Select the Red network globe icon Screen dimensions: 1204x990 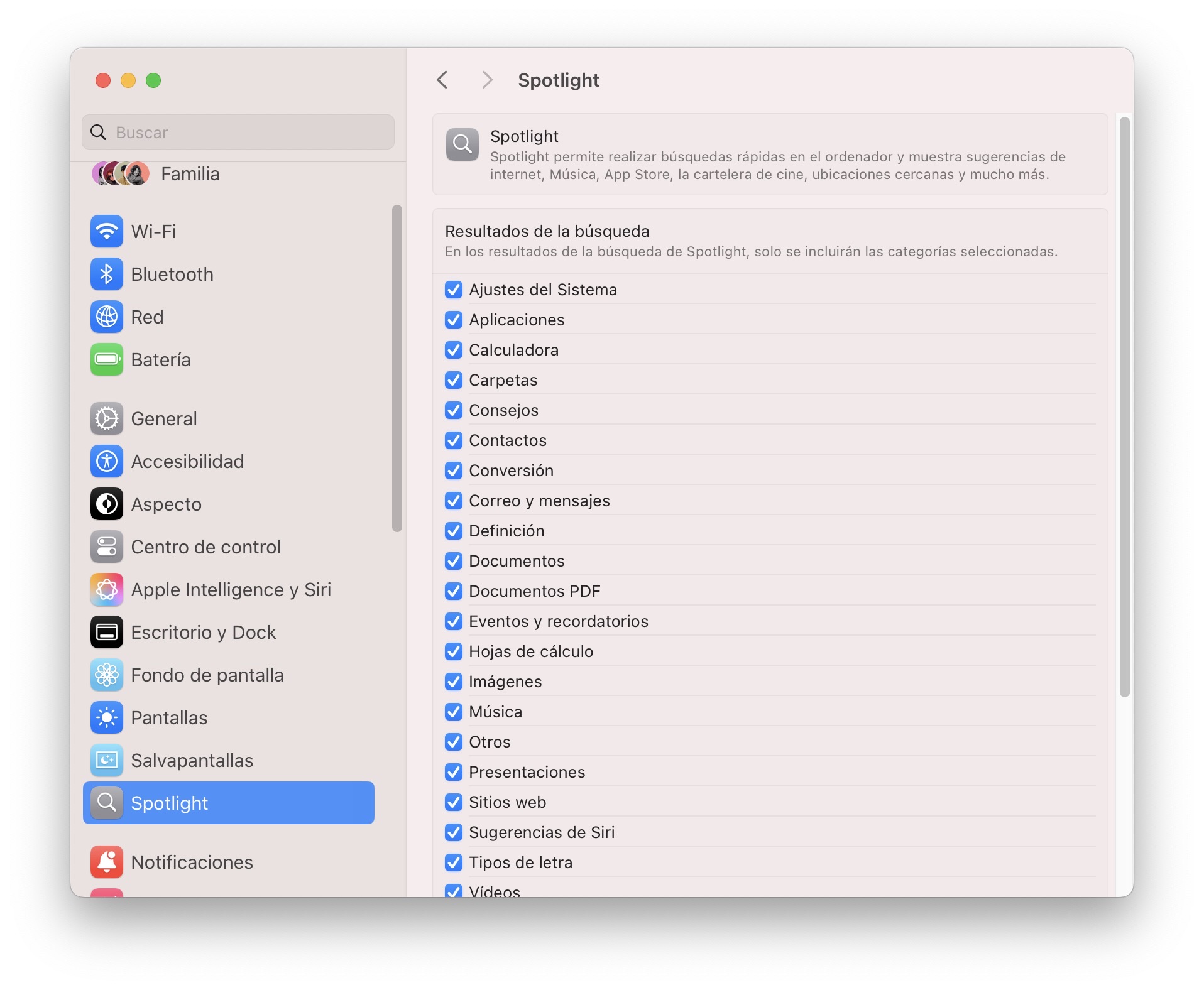tap(107, 317)
